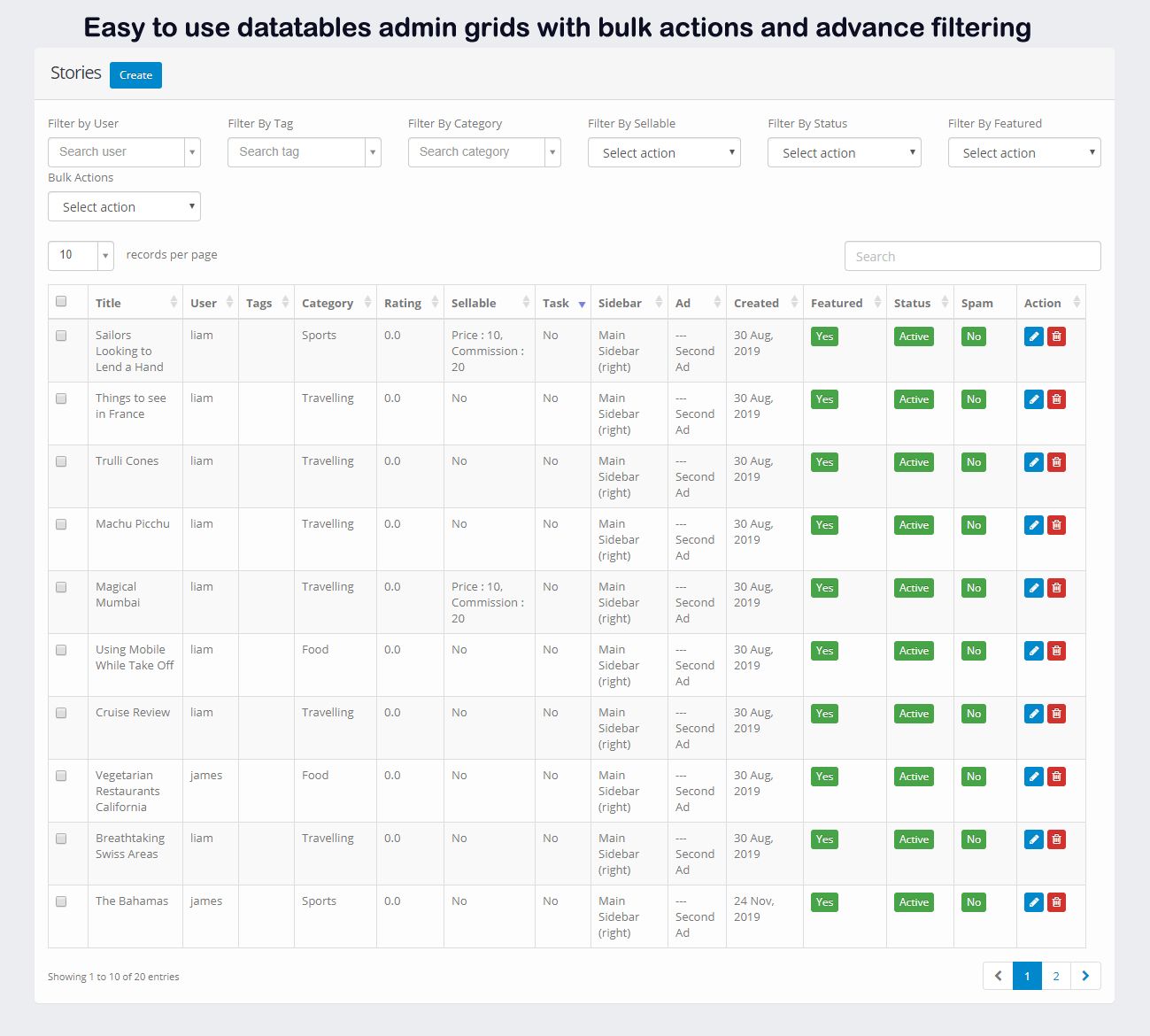Go to page 2 of results

point(1056,976)
